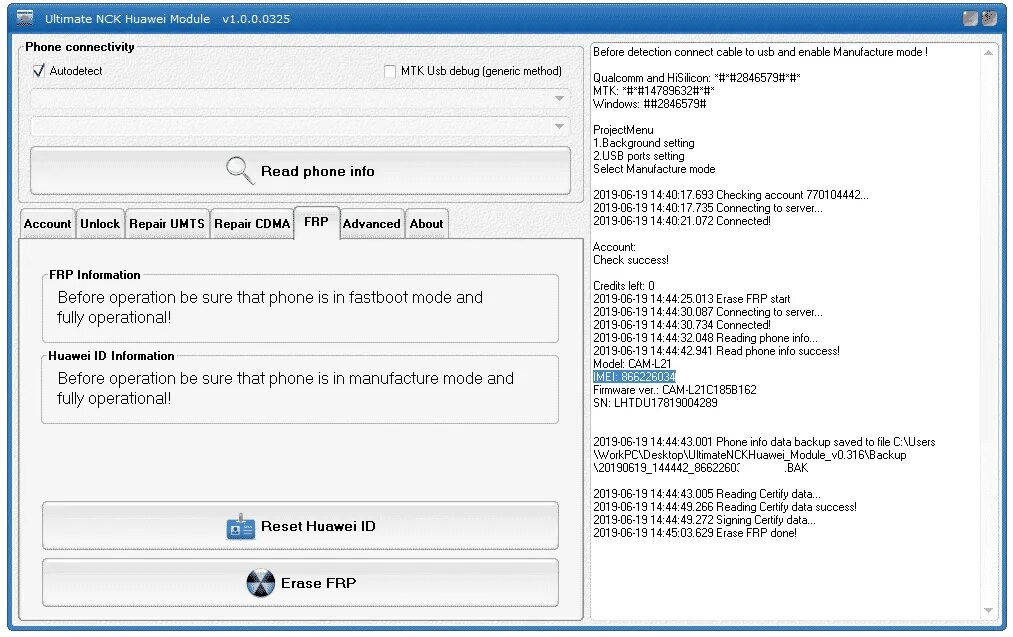Open the Repair UMTS tab
1013x637 pixels.
pos(167,224)
